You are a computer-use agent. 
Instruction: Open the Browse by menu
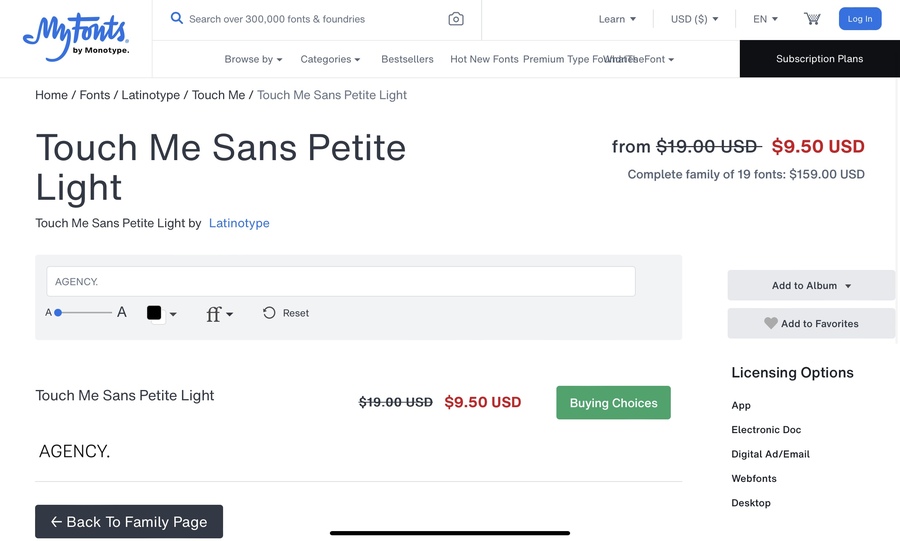(x=253, y=59)
